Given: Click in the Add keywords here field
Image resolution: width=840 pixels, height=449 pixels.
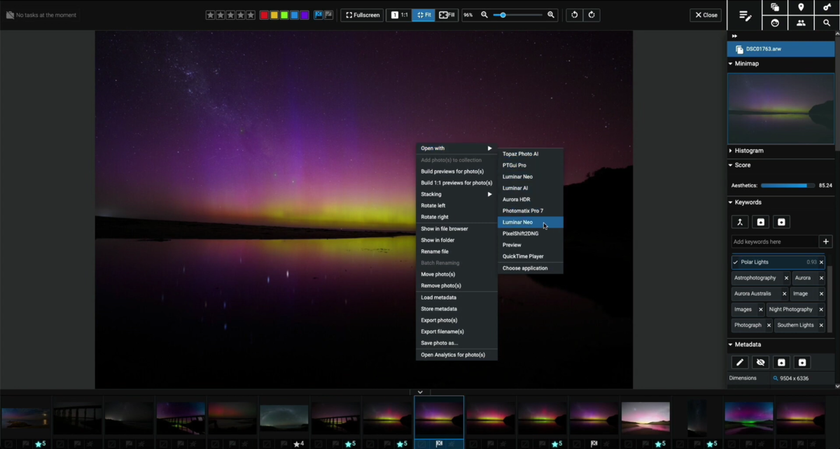Looking at the screenshot, I should (774, 242).
